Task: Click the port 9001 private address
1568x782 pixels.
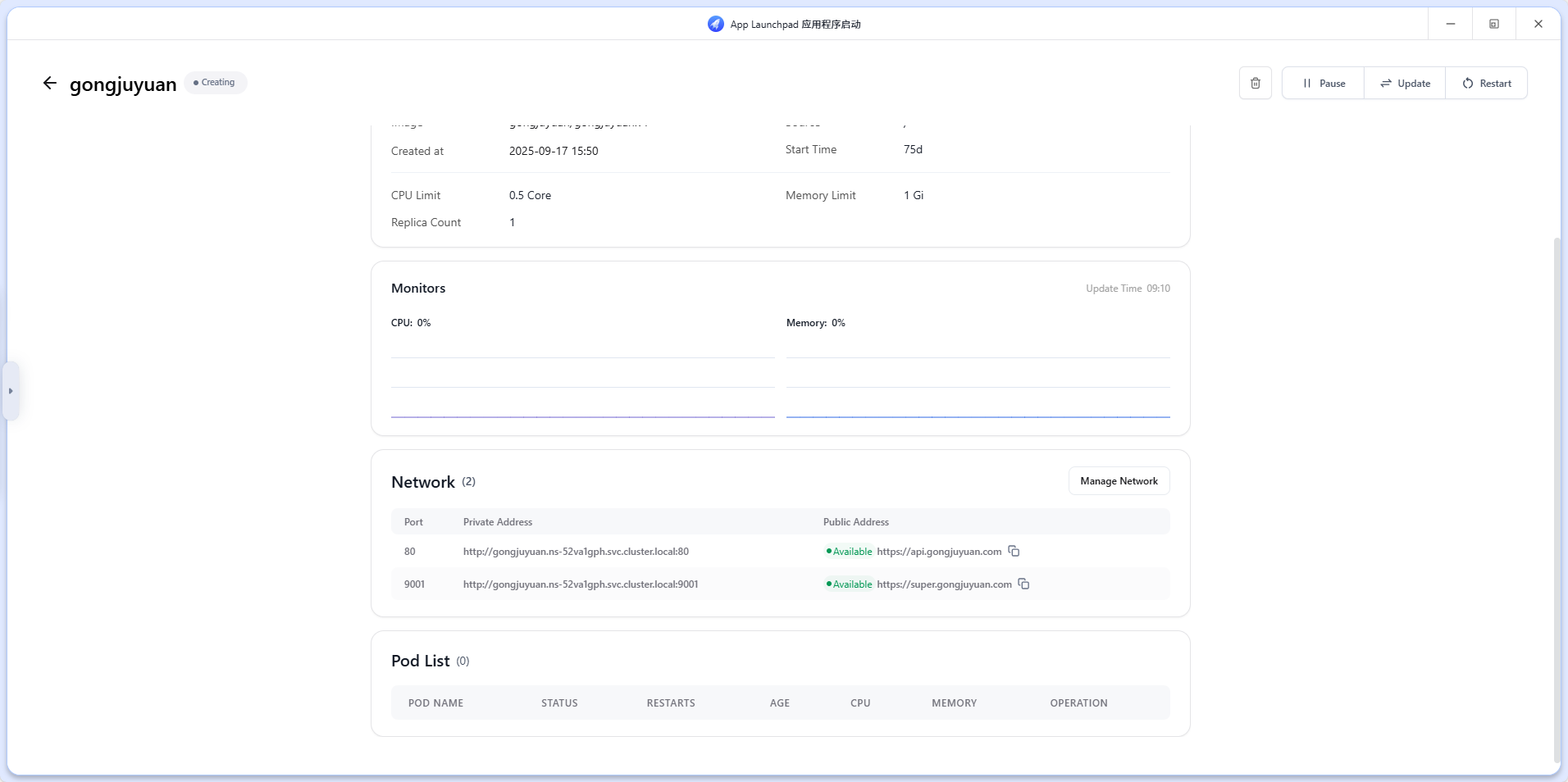Action: tap(581, 584)
